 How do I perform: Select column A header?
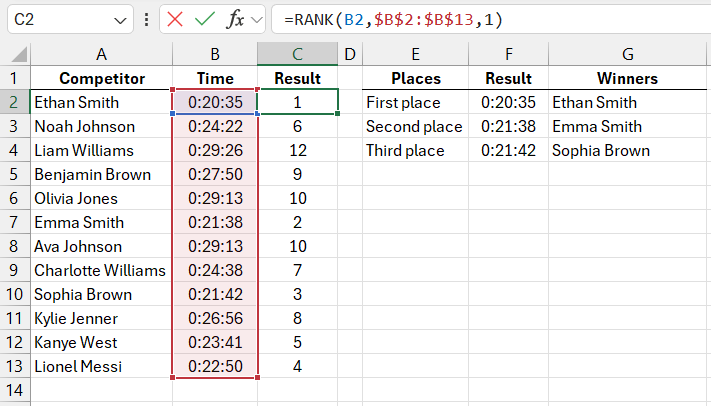tap(102, 54)
